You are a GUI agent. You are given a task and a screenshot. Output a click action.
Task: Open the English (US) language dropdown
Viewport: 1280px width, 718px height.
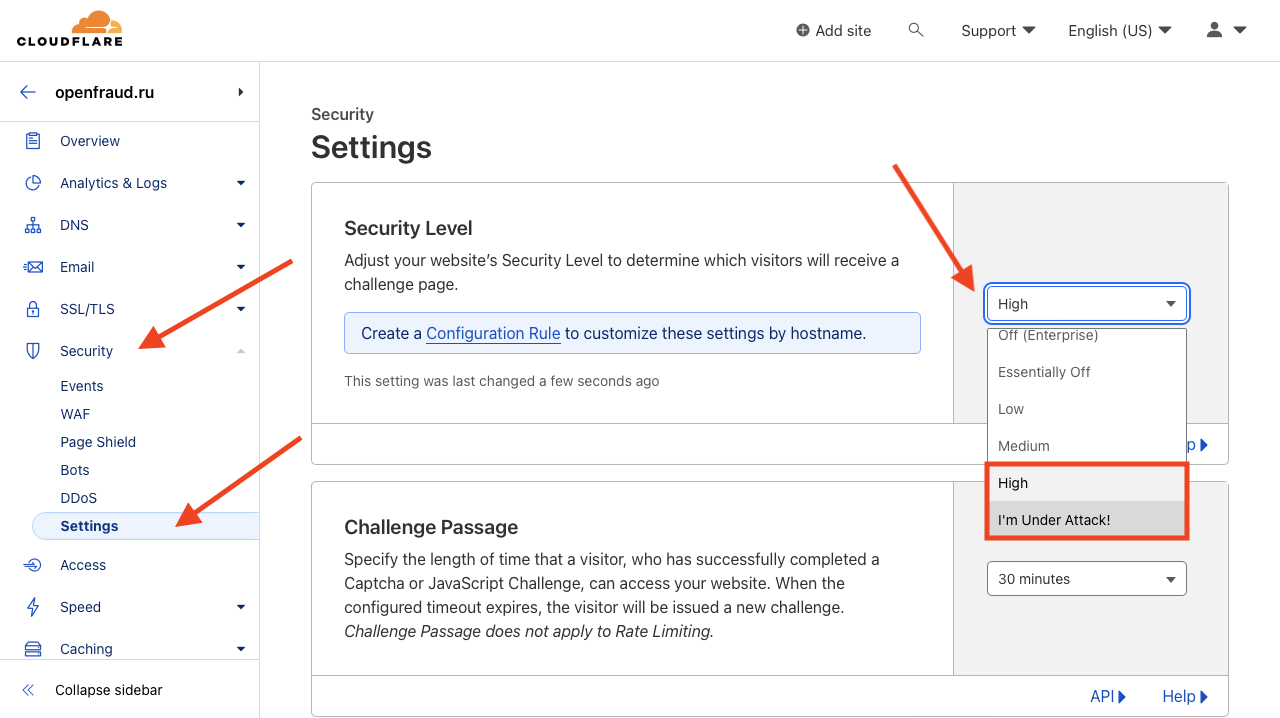[x=1120, y=31]
